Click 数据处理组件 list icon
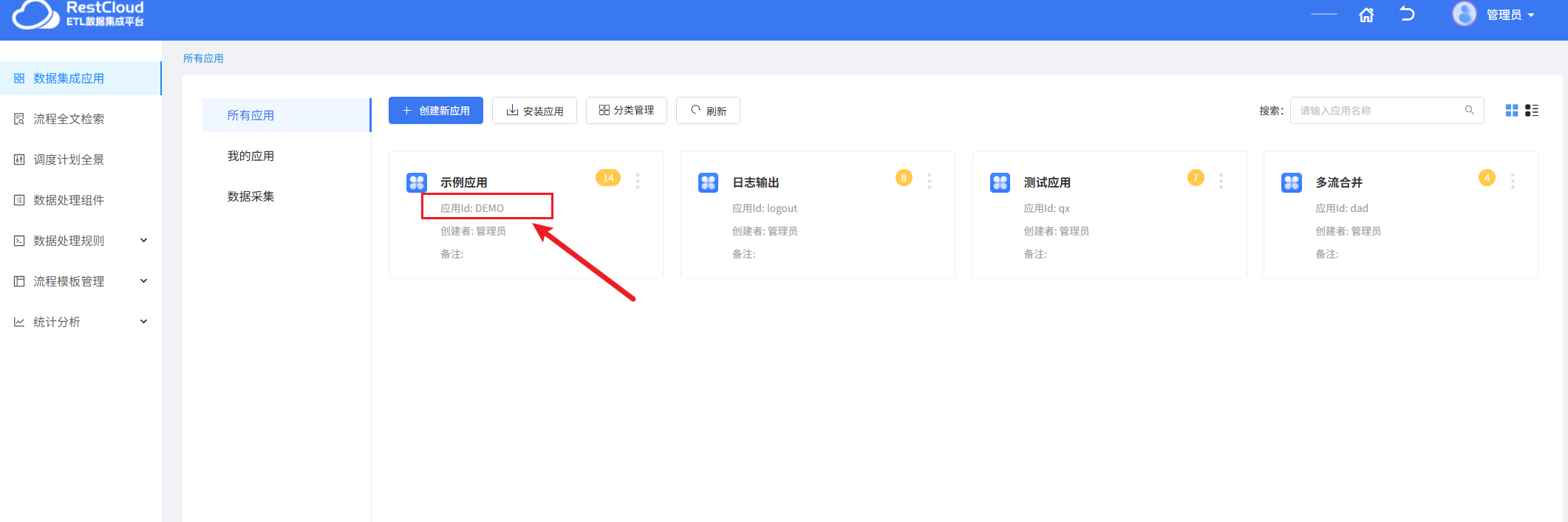1568x522 pixels. [x=19, y=200]
